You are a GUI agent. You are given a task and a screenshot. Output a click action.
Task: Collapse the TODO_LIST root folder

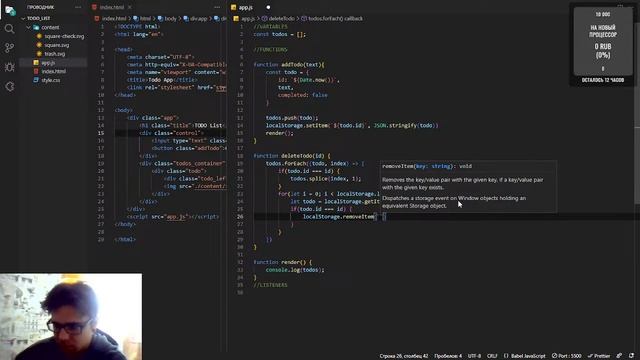[x=38, y=18]
